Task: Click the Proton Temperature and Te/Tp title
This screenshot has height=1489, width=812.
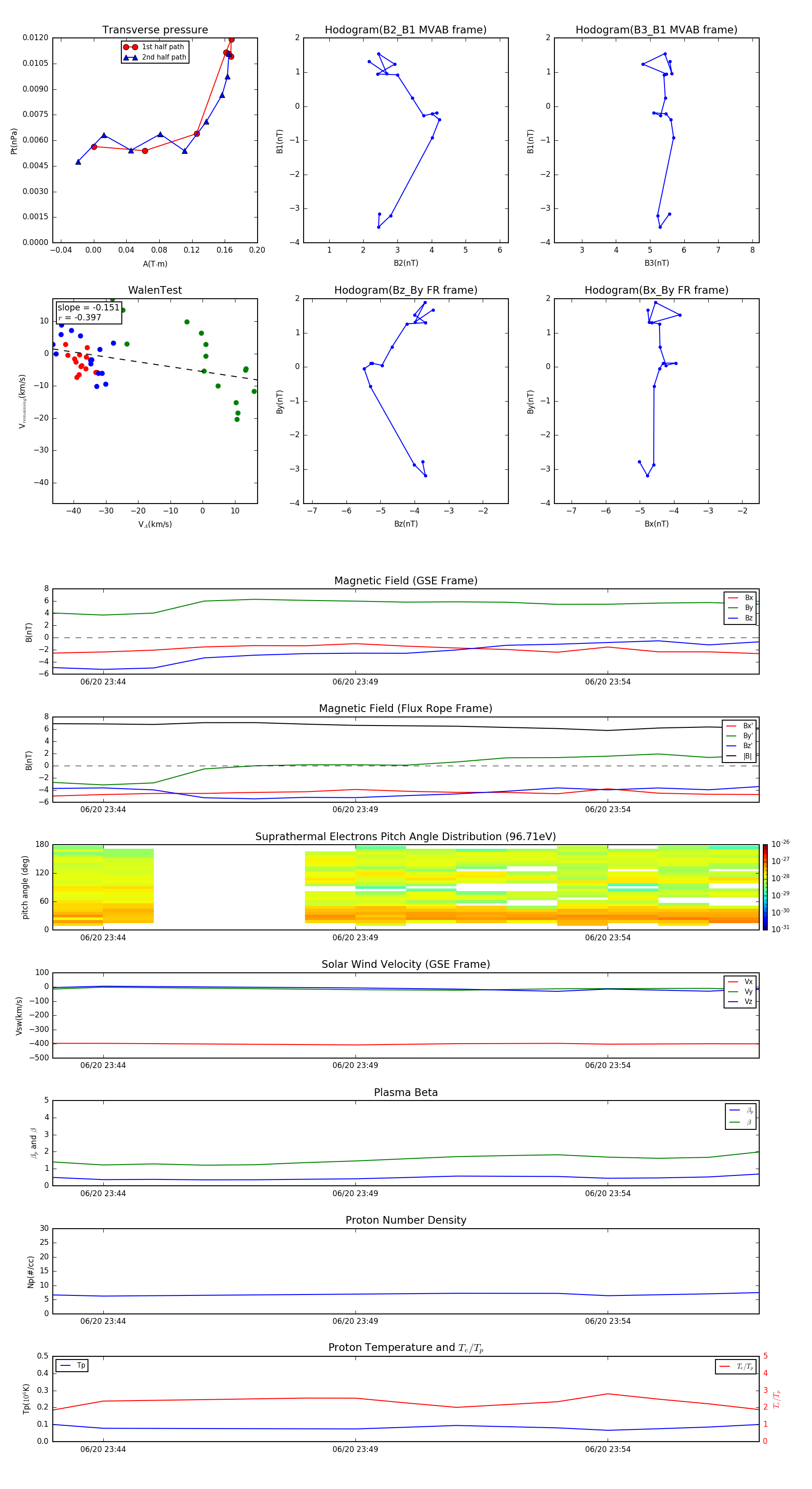Action: (x=406, y=1348)
